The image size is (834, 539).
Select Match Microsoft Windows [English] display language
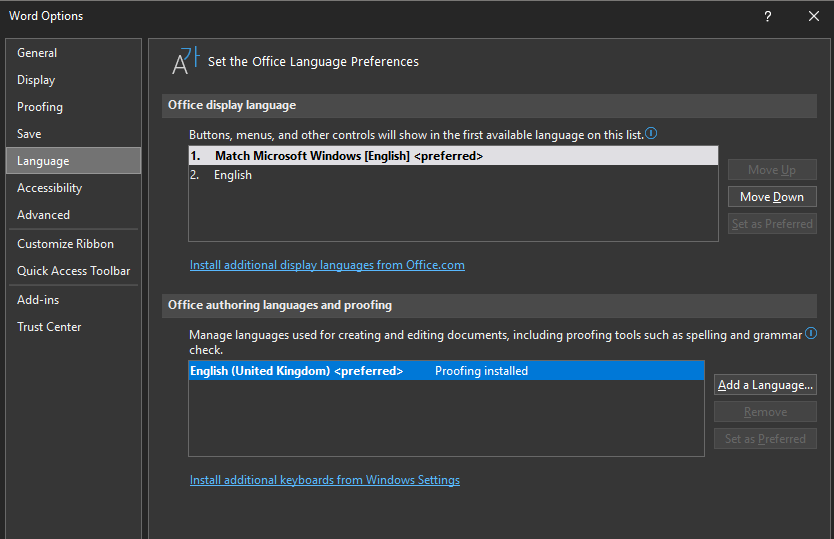coord(453,156)
